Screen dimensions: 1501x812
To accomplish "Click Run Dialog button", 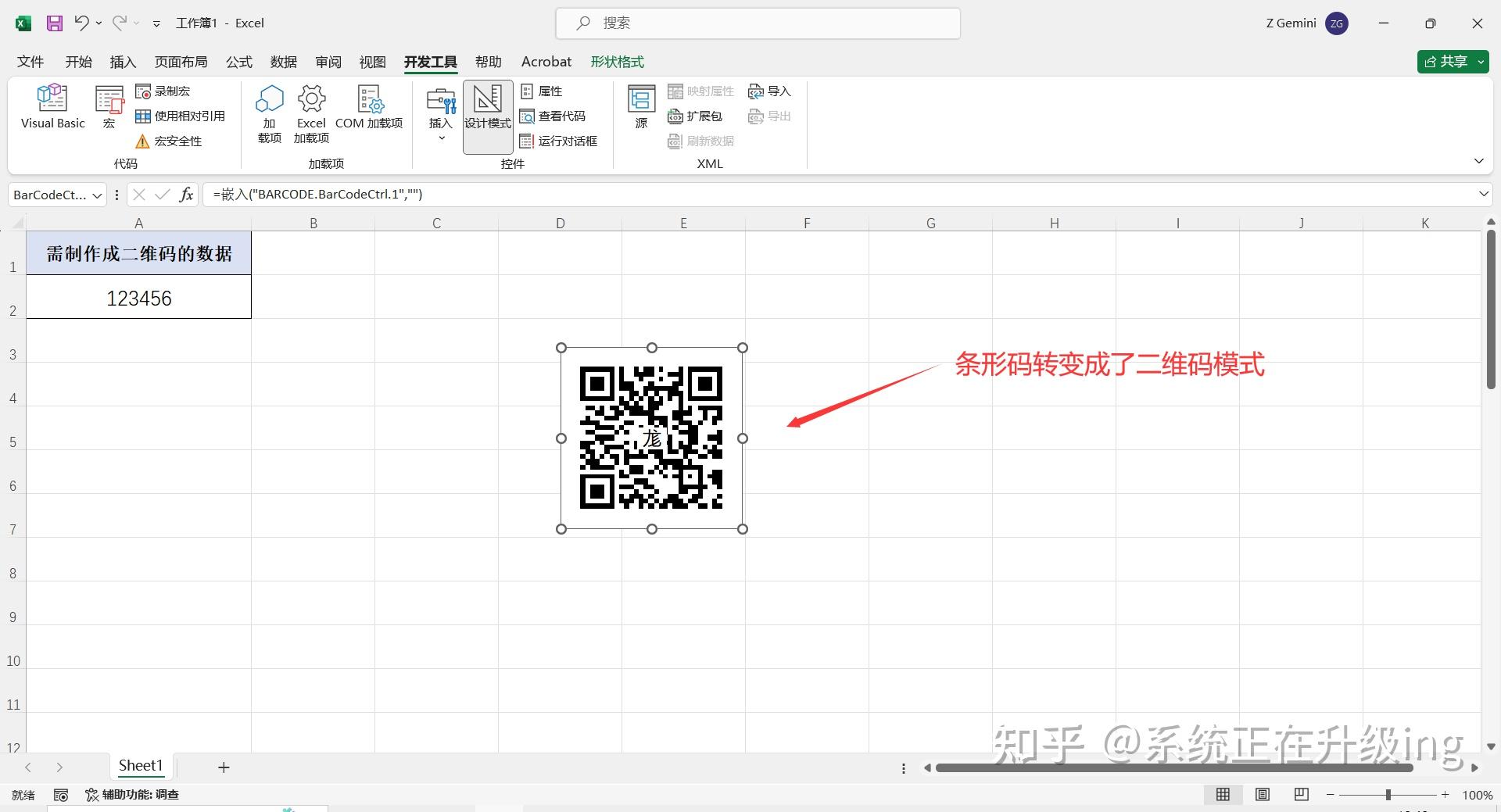I will pos(559,141).
